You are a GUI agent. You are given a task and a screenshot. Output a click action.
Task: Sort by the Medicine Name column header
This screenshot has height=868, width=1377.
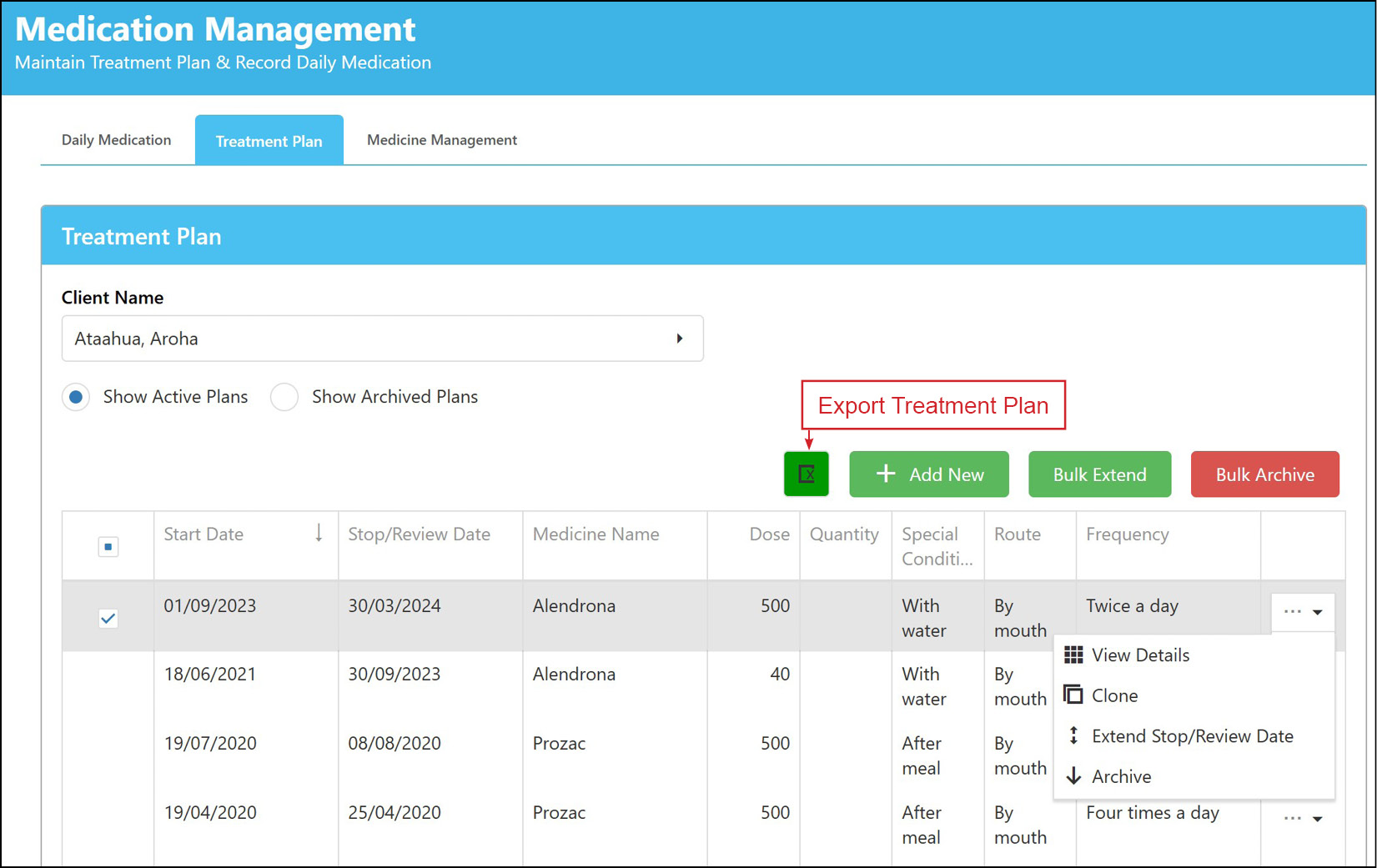[x=596, y=534]
